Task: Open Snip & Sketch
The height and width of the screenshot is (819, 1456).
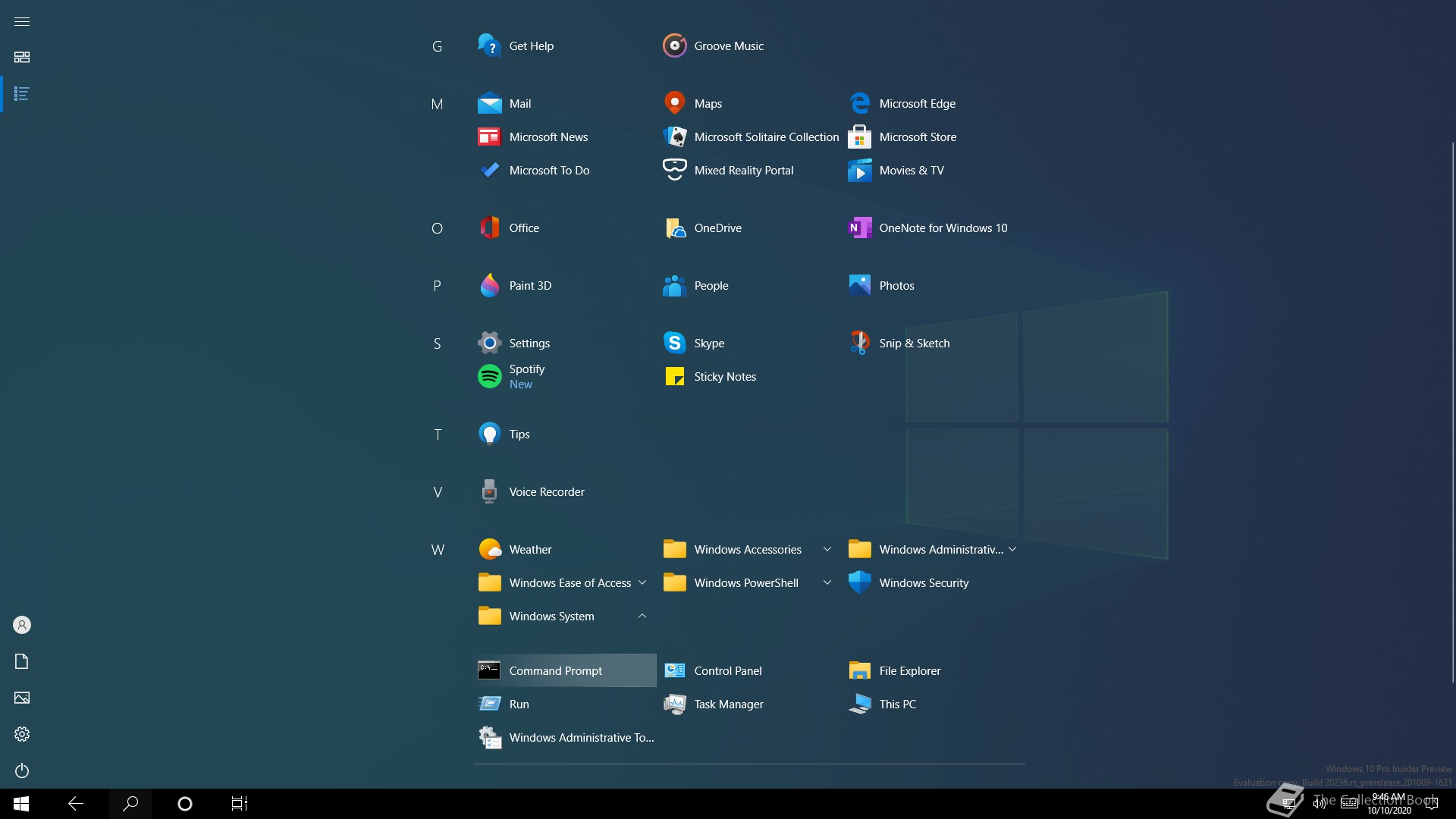Action: pos(934,344)
